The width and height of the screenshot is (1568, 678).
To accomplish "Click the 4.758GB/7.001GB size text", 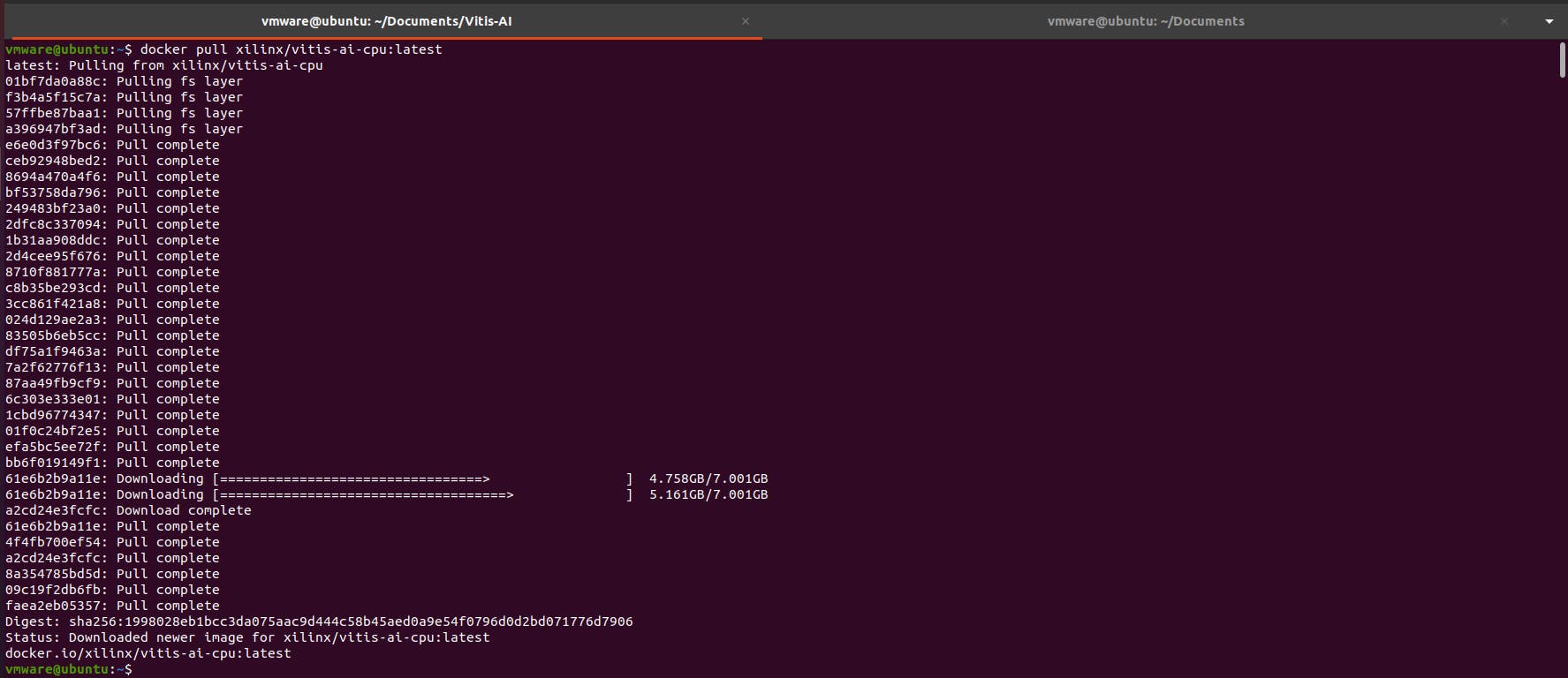I will (708, 478).
